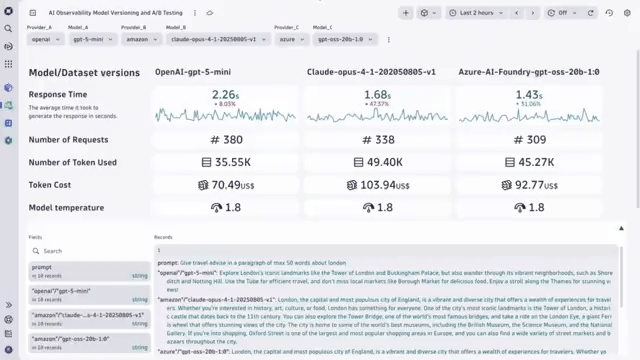Viewport: 640px width, 360px height.
Task: Open variables row more options menu
Action: [x=389, y=40]
